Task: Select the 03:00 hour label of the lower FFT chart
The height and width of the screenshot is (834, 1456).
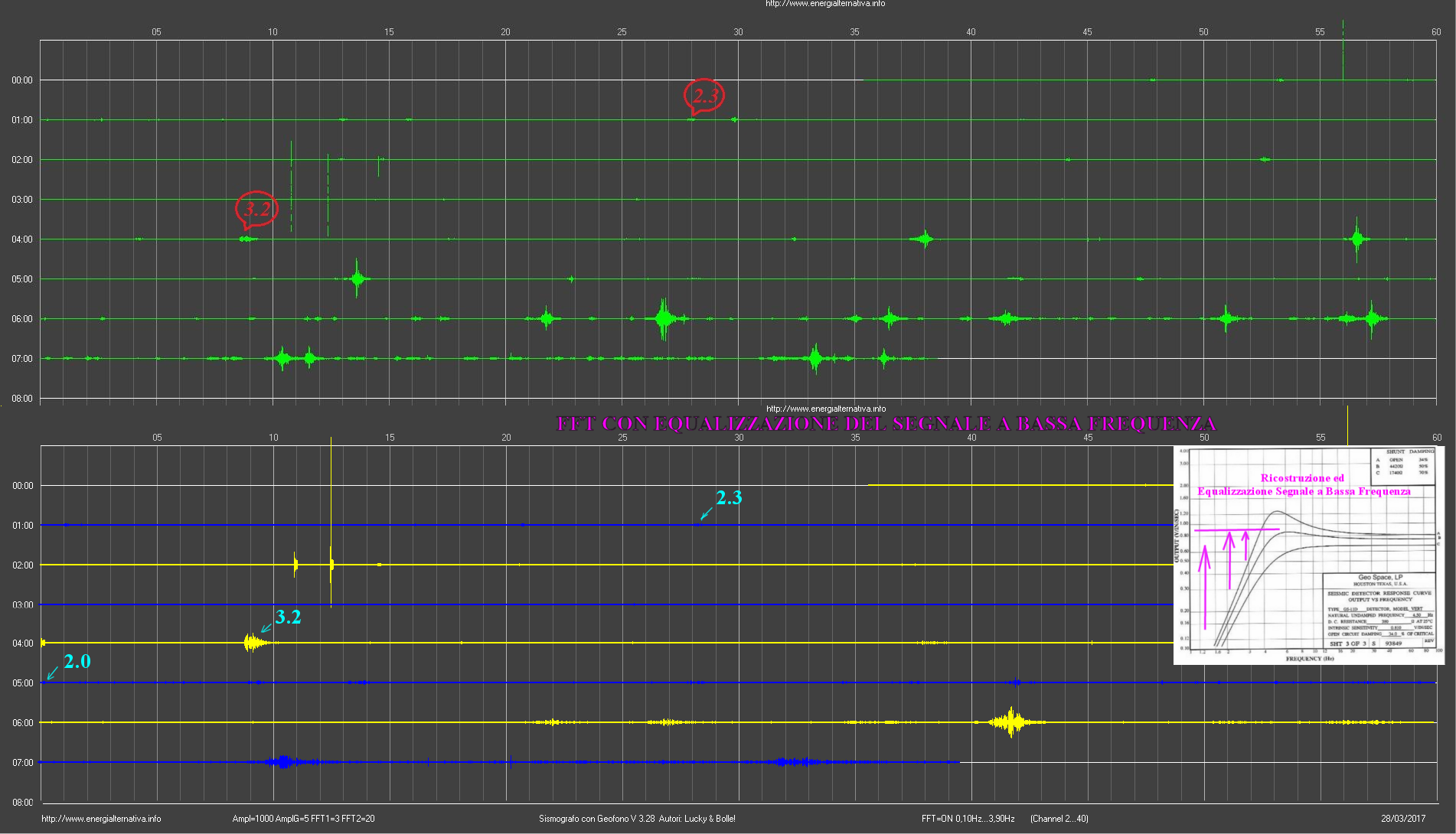Action: click(x=23, y=605)
